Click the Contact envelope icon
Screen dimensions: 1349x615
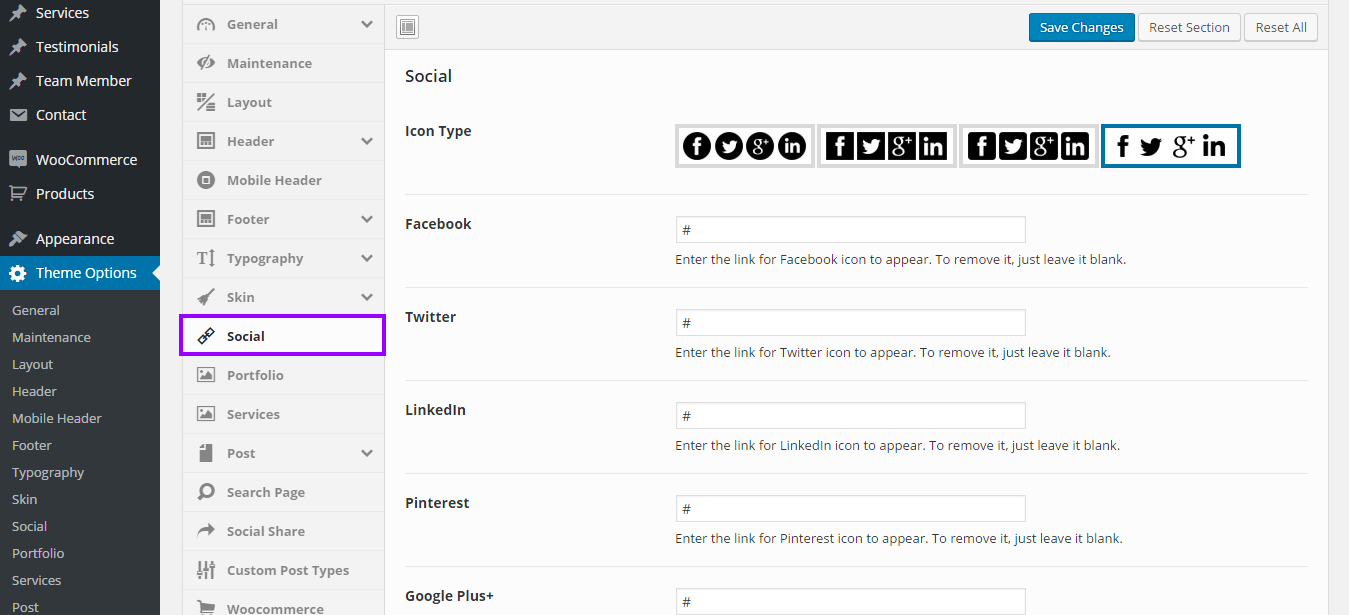(x=18, y=115)
